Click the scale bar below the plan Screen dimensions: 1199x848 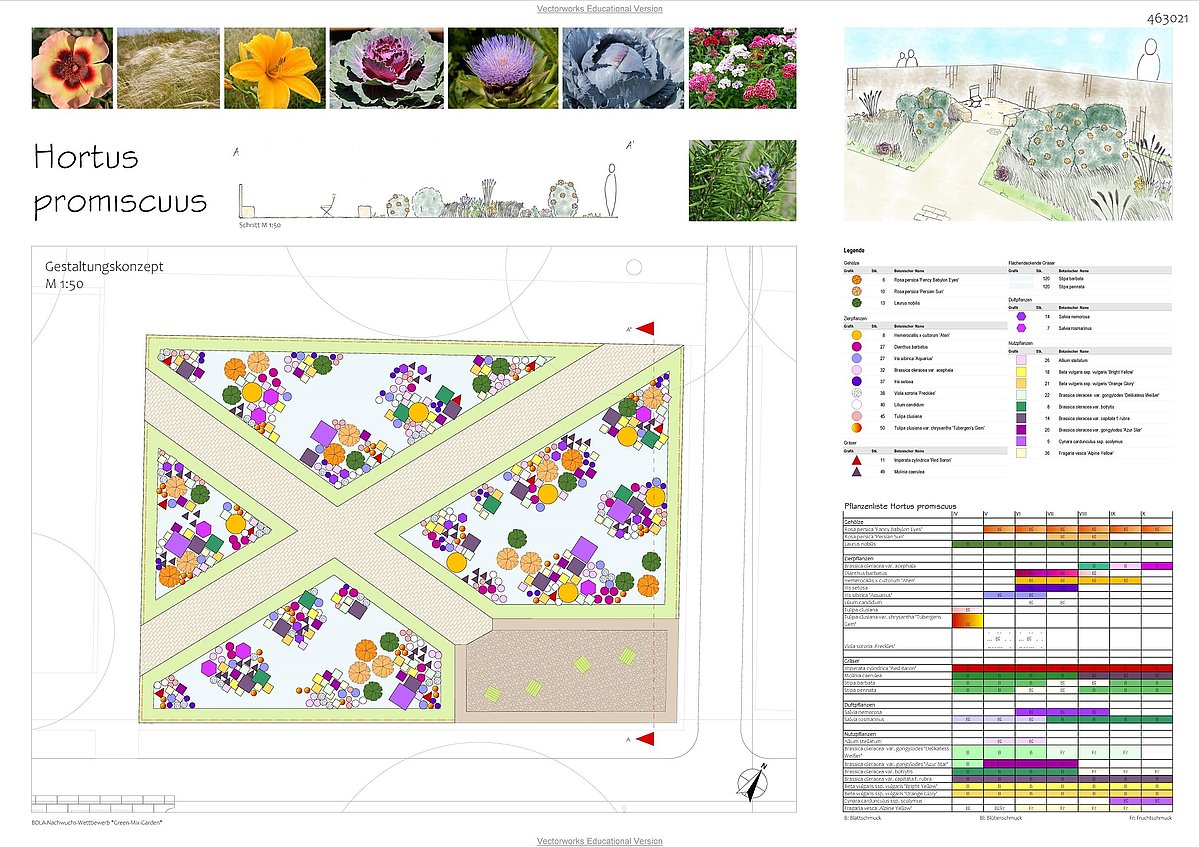point(103,804)
